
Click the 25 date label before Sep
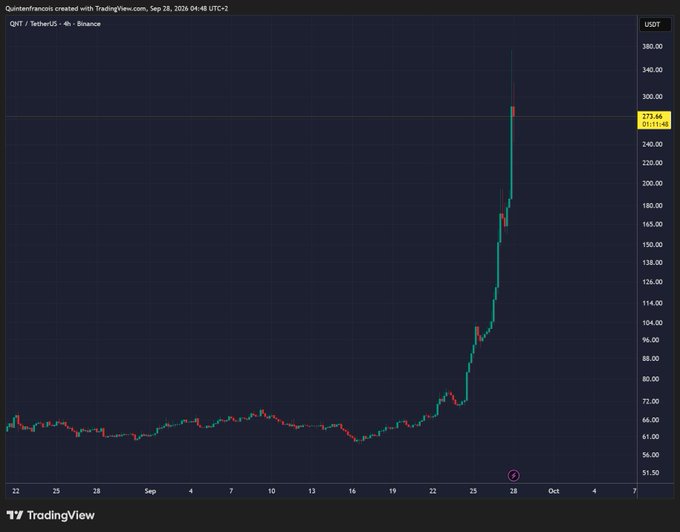pyautogui.click(x=56, y=491)
